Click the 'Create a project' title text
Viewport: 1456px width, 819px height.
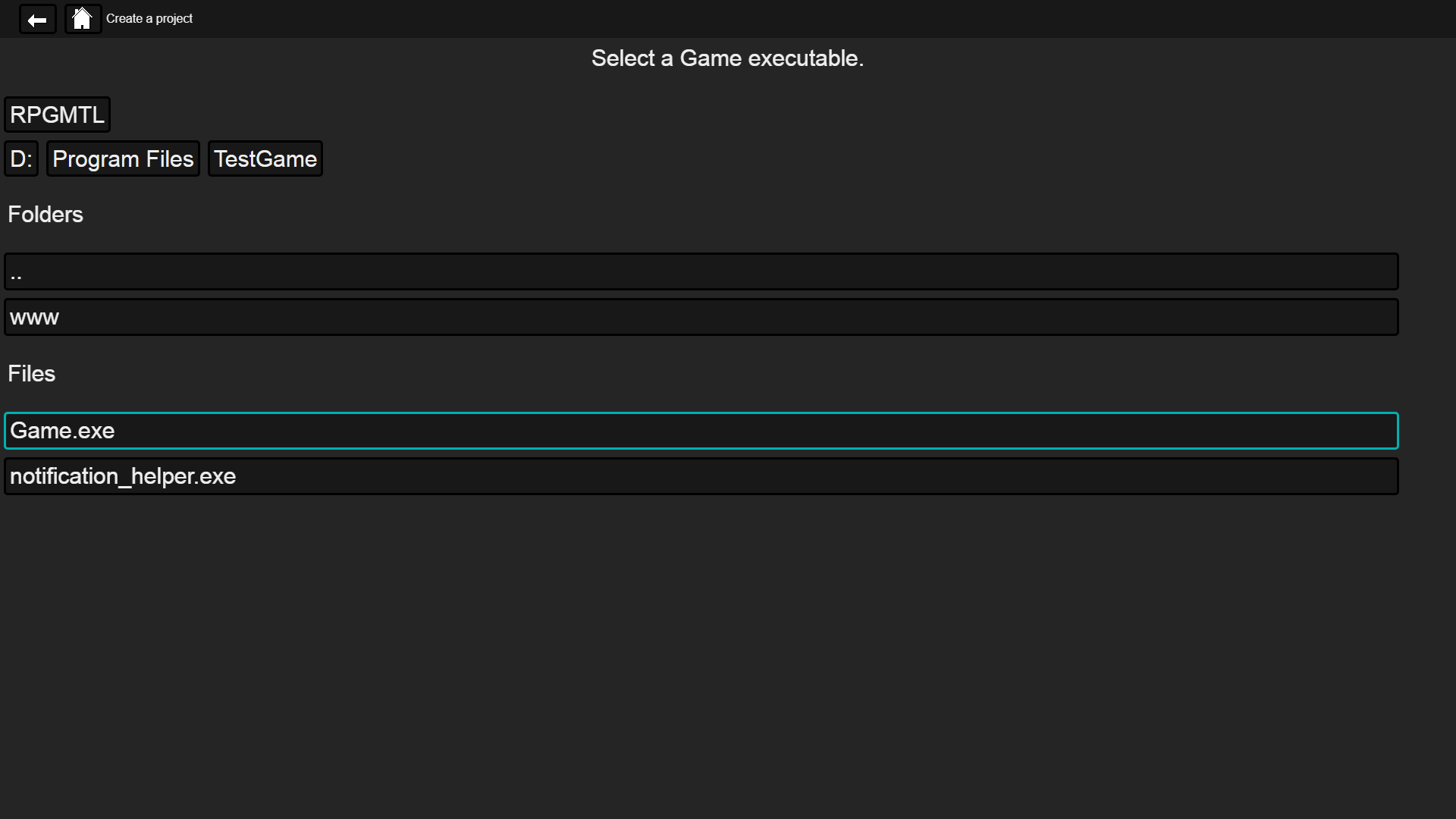tap(149, 19)
